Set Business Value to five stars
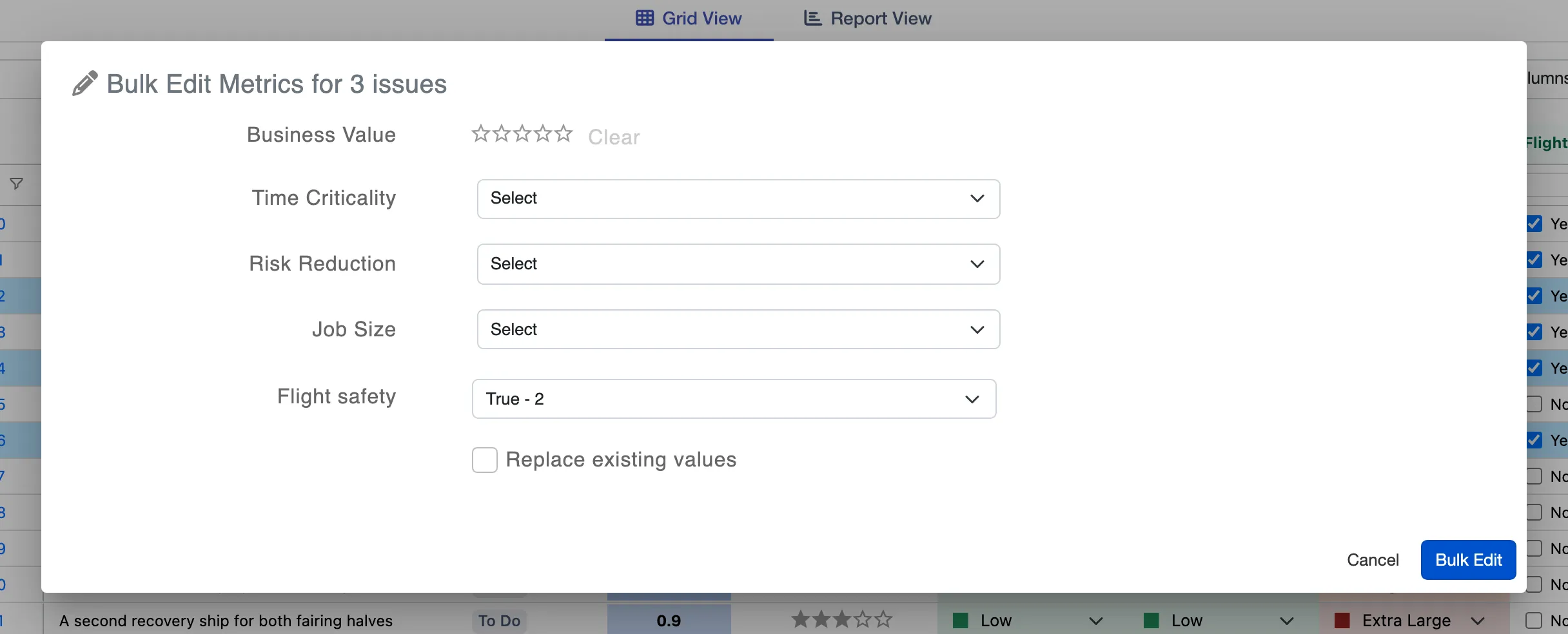The width and height of the screenshot is (1568, 634). pyautogui.click(x=563, y=133)
